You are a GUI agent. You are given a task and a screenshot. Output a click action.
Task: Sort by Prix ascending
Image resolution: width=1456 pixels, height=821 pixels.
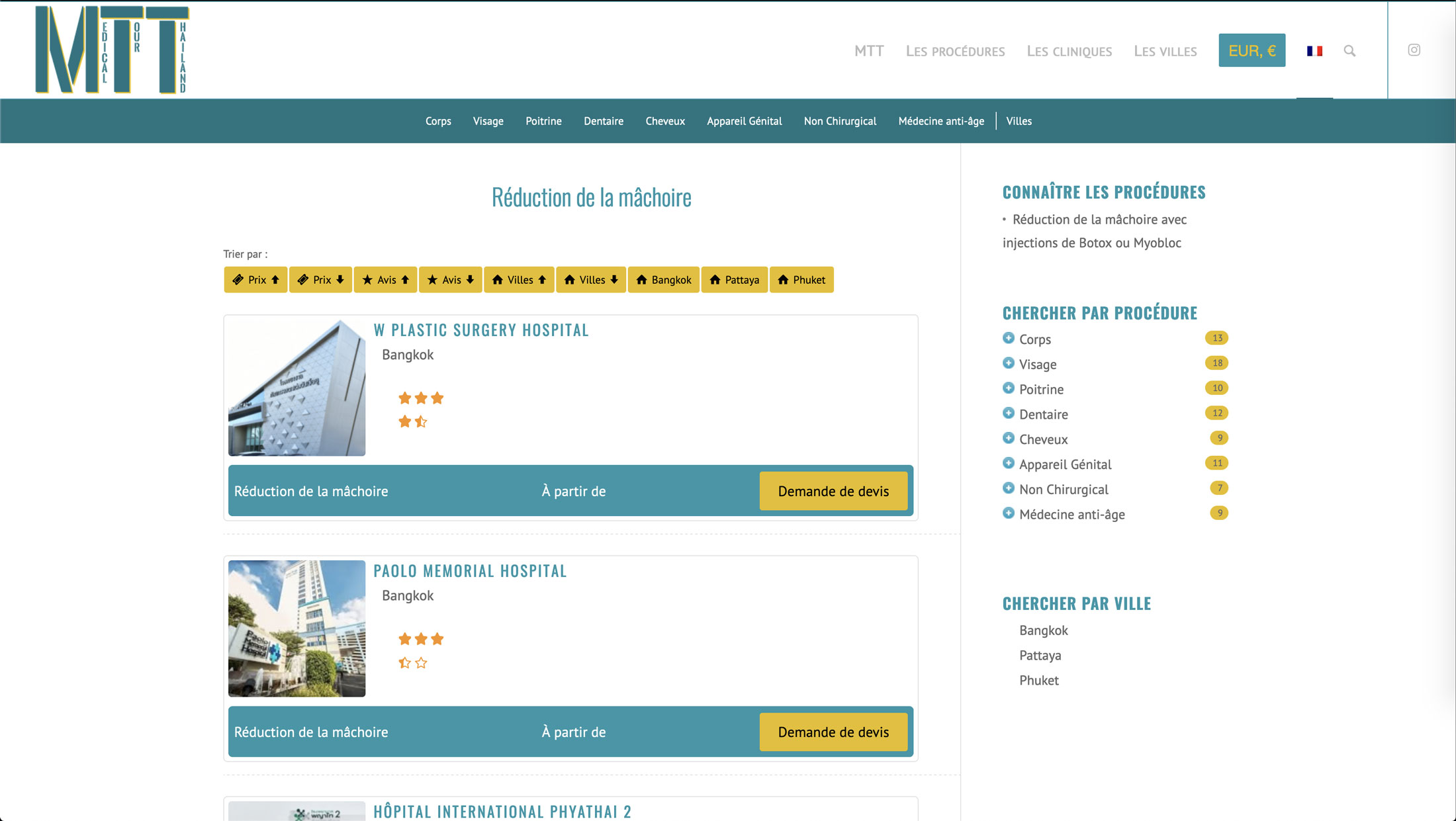click(x=255, y=280)
